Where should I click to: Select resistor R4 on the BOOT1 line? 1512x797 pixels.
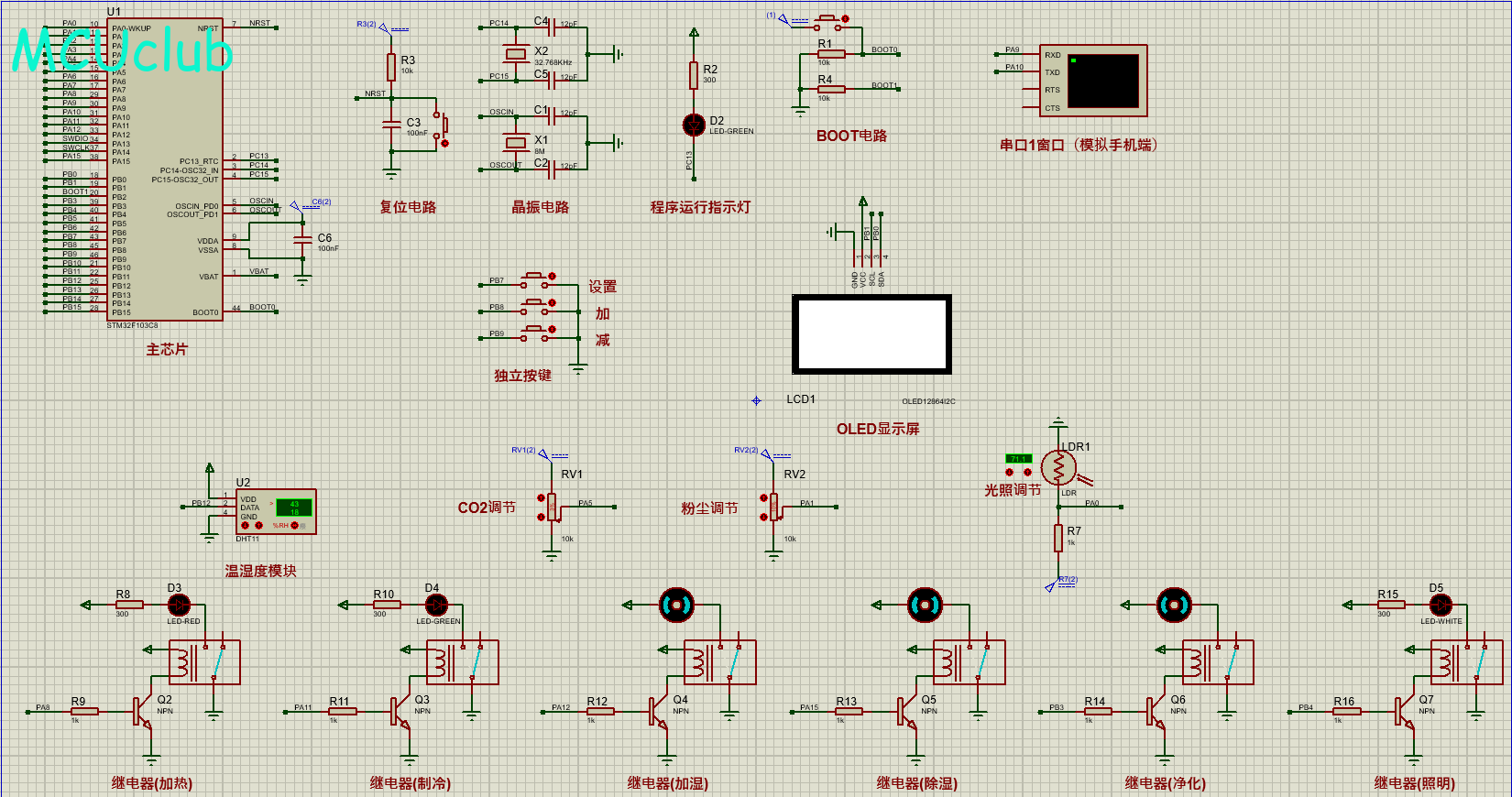tap(831, 89)
